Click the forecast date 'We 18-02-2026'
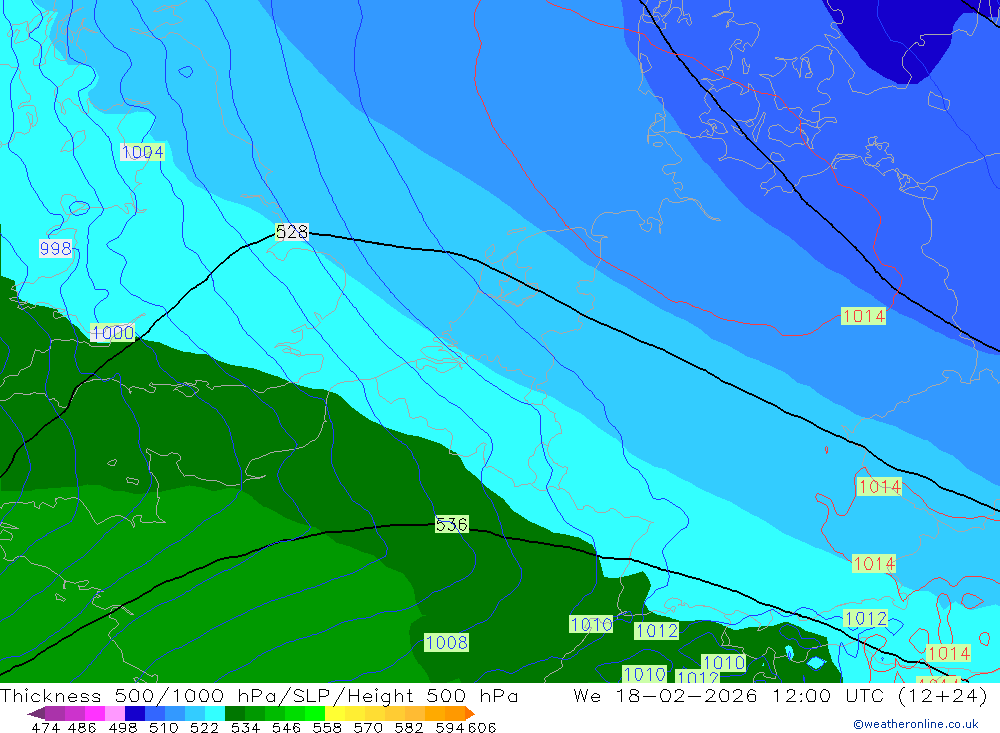This screenshot has width=1000, height=733. (665, 695)
